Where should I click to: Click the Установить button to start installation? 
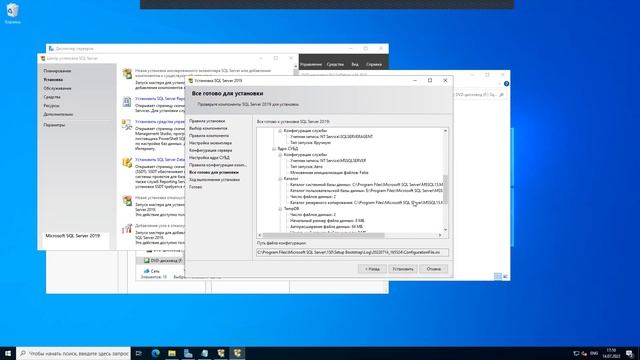(x=403, y=269)
